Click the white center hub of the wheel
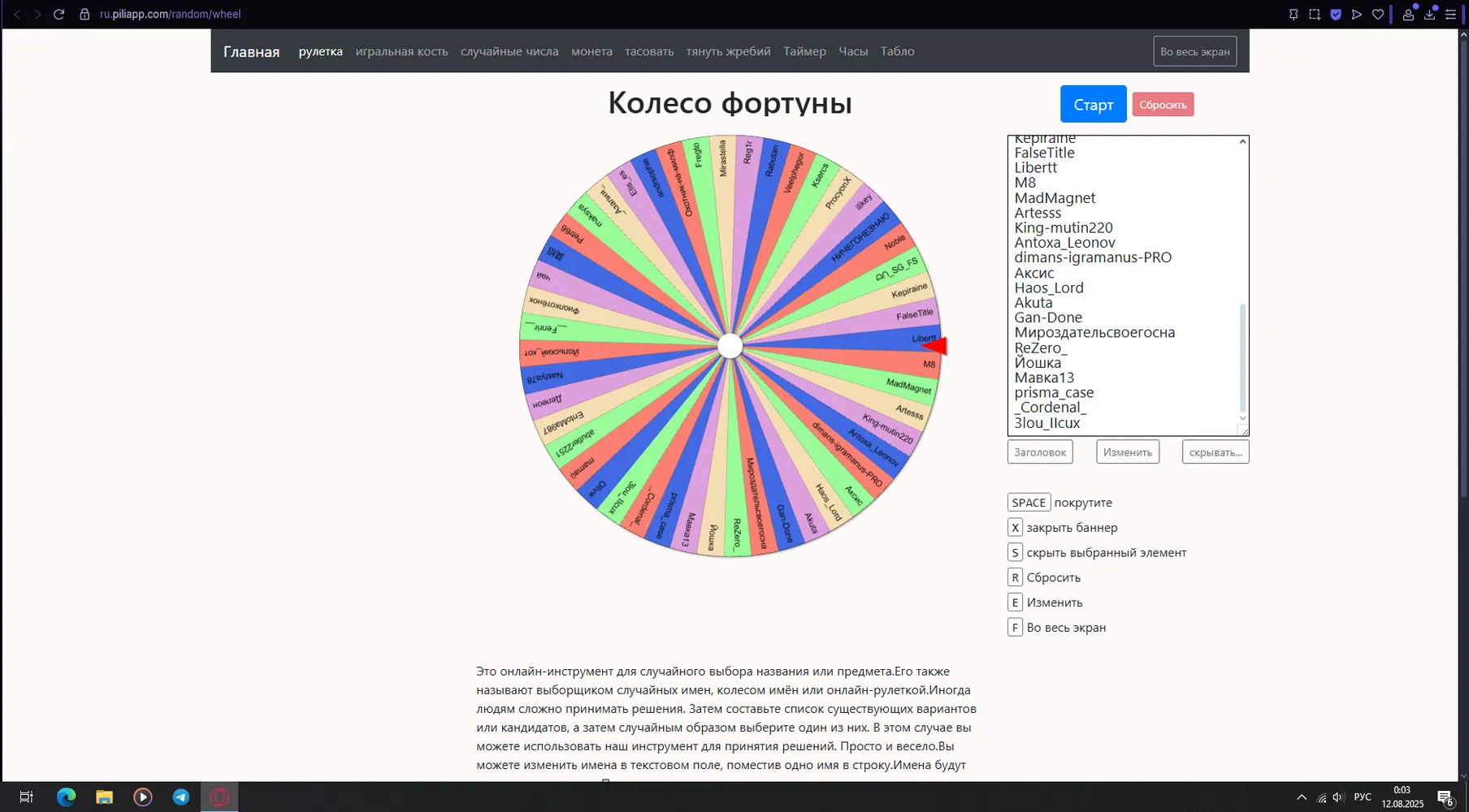The height and width of the screenshot is (812, 1469). click(x=730, y=346)
